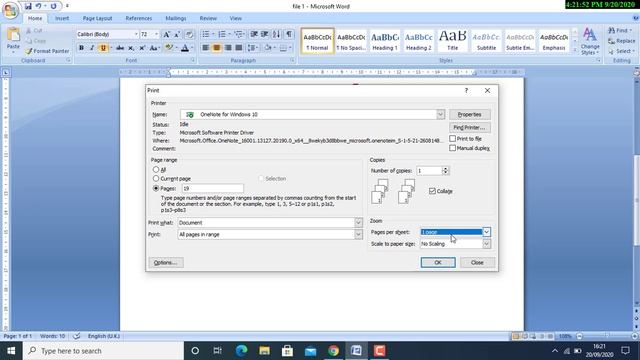Toggle Italic formatting
Screen dimensions: 640x360
(x=92, y=48)
